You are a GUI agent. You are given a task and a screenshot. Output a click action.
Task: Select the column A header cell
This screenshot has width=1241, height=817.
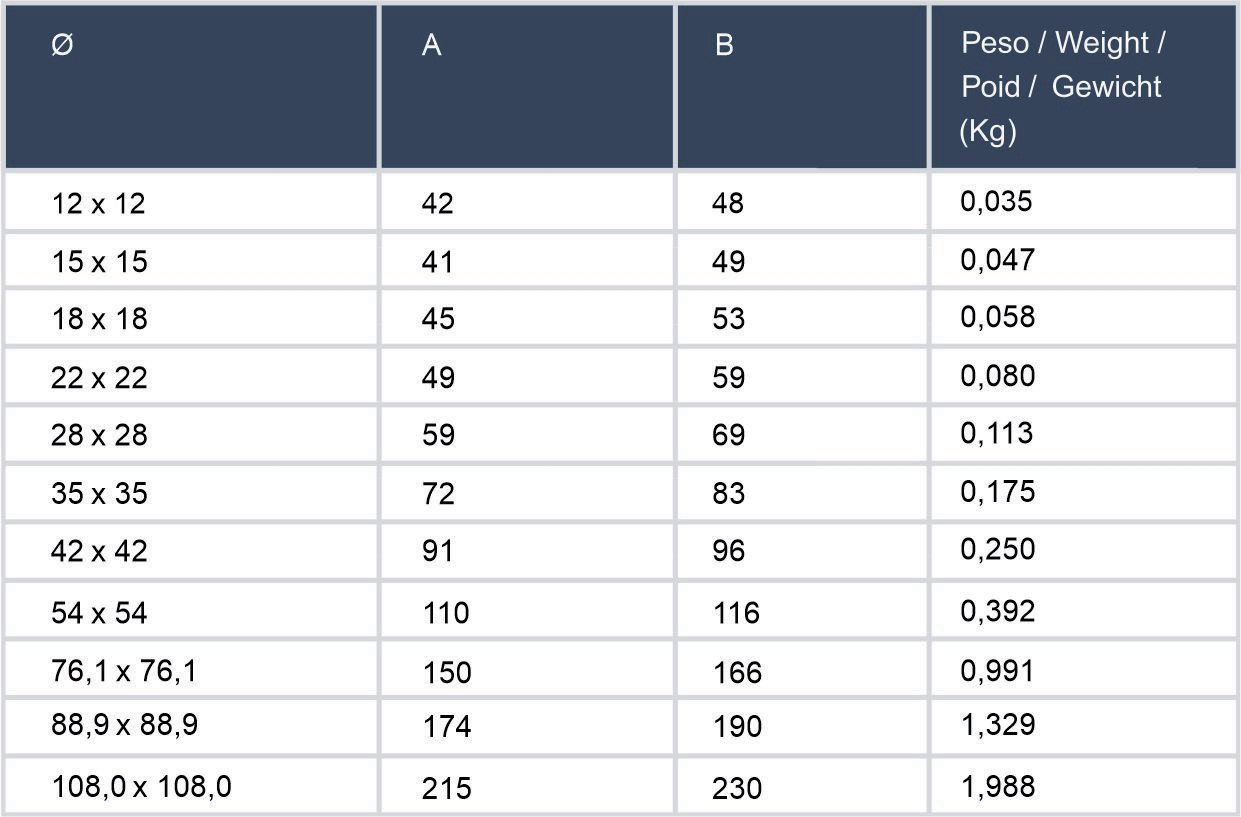click(432, 46)
